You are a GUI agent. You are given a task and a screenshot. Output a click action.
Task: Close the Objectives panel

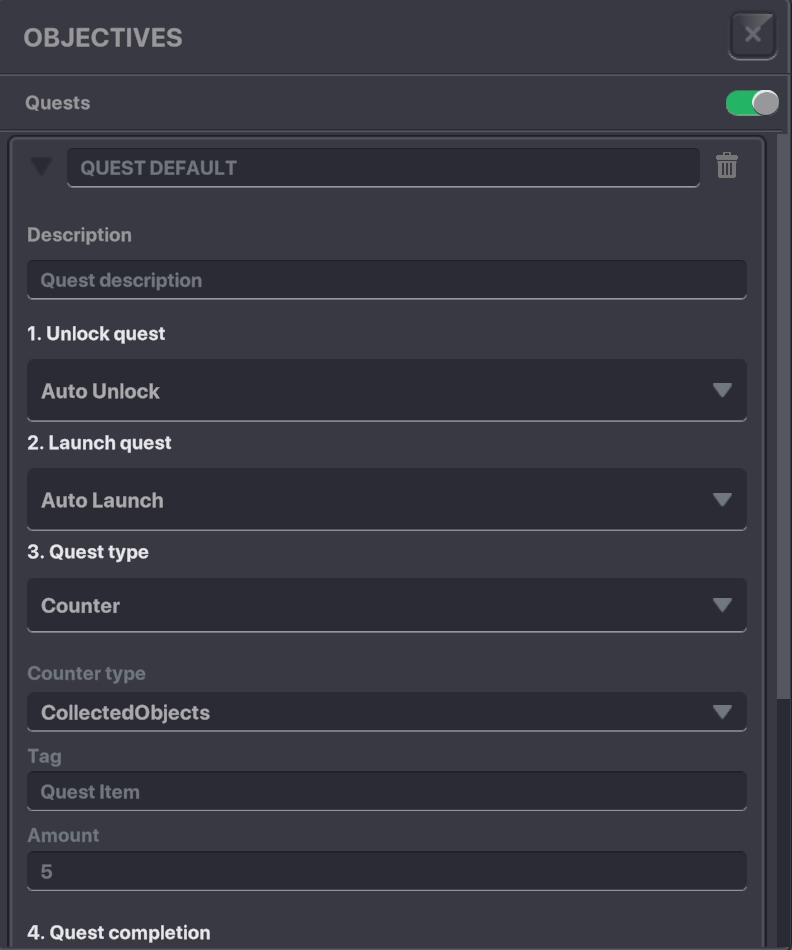pyautogui.click(x=753, y=35)
